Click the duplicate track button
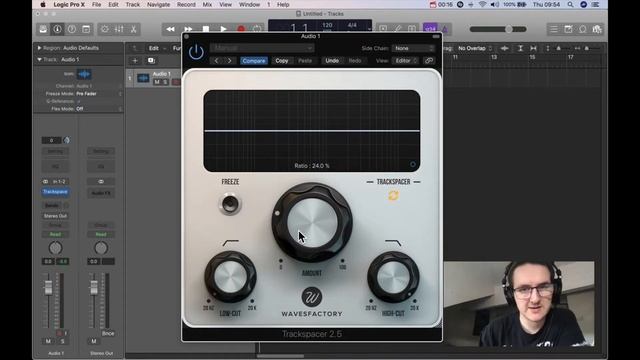640x360 pixels. (x=151, y=61)
